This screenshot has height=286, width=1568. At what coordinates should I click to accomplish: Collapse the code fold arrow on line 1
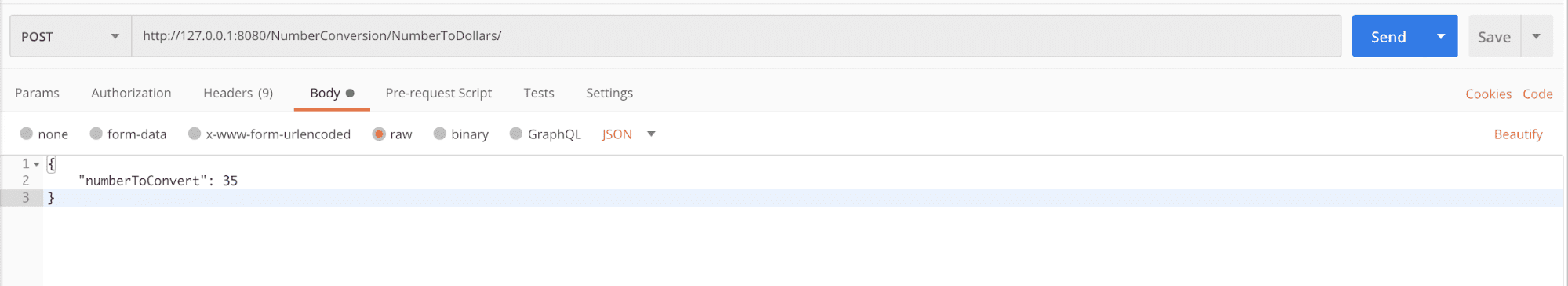[36, 164]
